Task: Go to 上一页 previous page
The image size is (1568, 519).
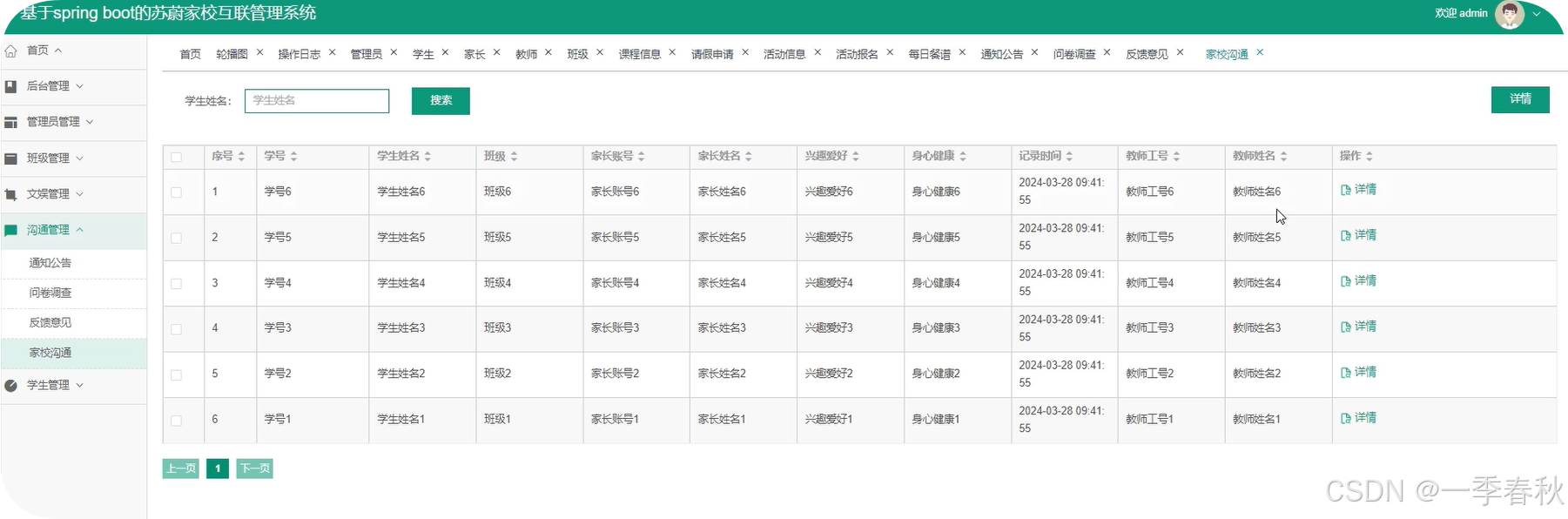Action: (181, 468)
